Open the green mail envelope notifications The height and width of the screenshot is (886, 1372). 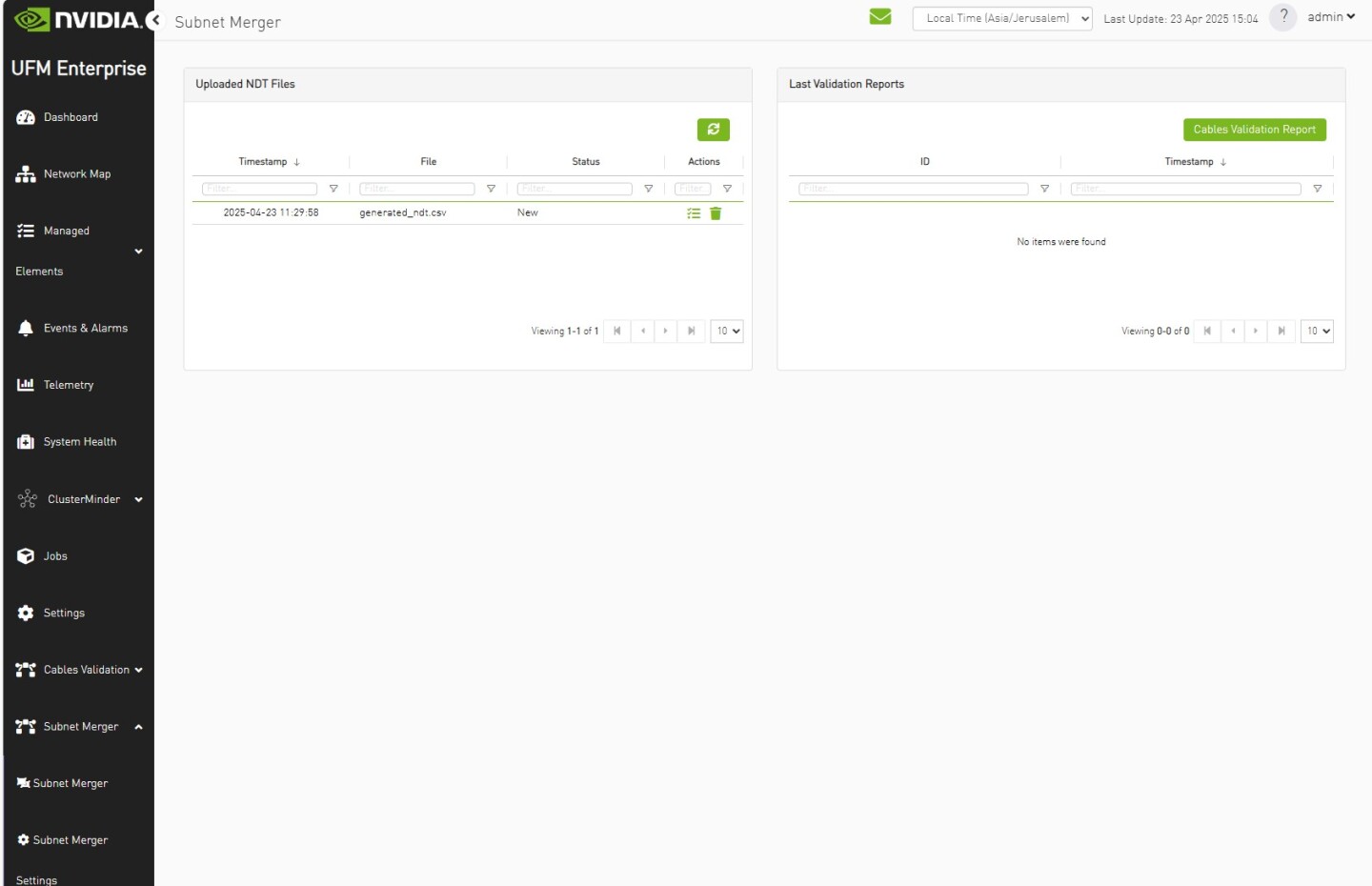pyautogui.click(x=880, y=17)
